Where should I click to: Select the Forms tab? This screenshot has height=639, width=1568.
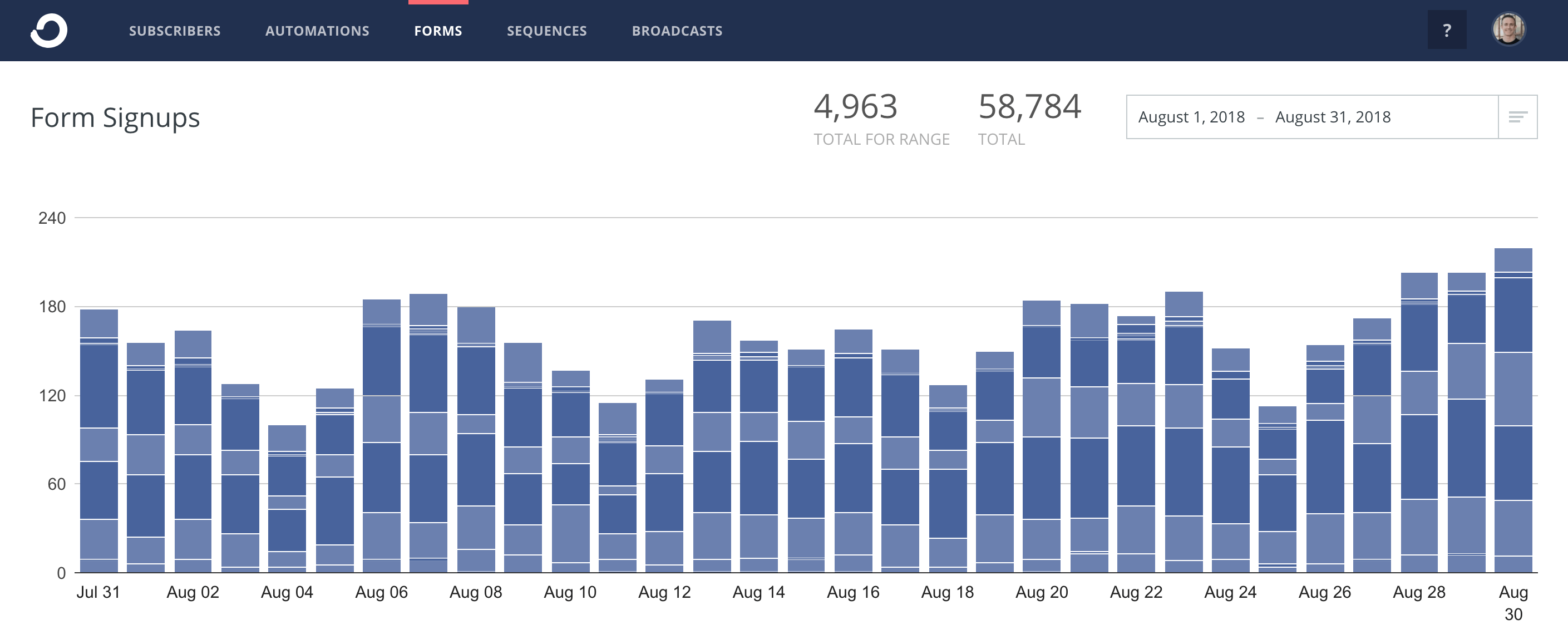click(x=438, y=31)
